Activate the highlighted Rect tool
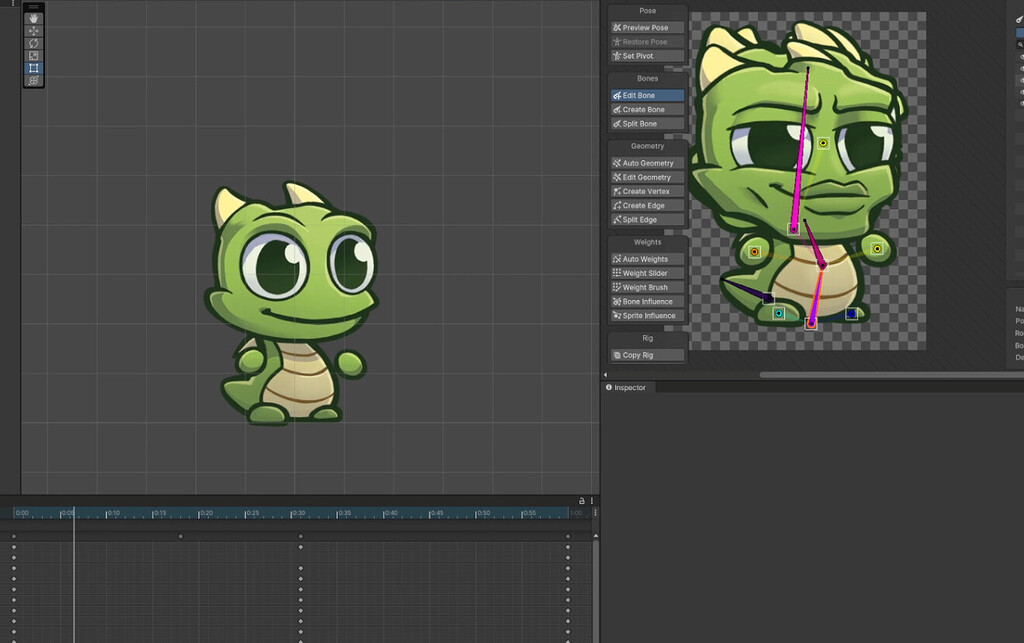Viewport: 1024px width, 643px height. pyautogui.click(x=33, y=67)
